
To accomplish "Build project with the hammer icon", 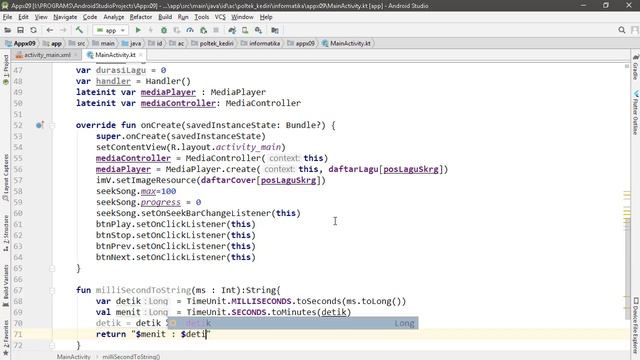I will coord(79,30).
